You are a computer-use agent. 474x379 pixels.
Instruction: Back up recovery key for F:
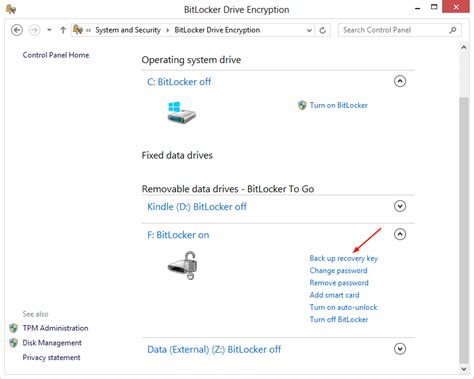tap(343, 258)
